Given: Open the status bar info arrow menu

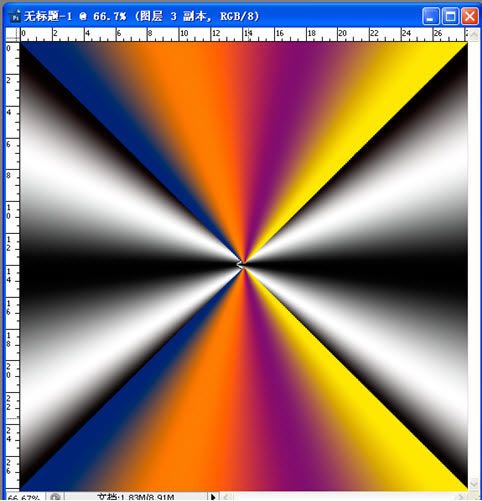Looking at the screenshot, I should 213,497.
